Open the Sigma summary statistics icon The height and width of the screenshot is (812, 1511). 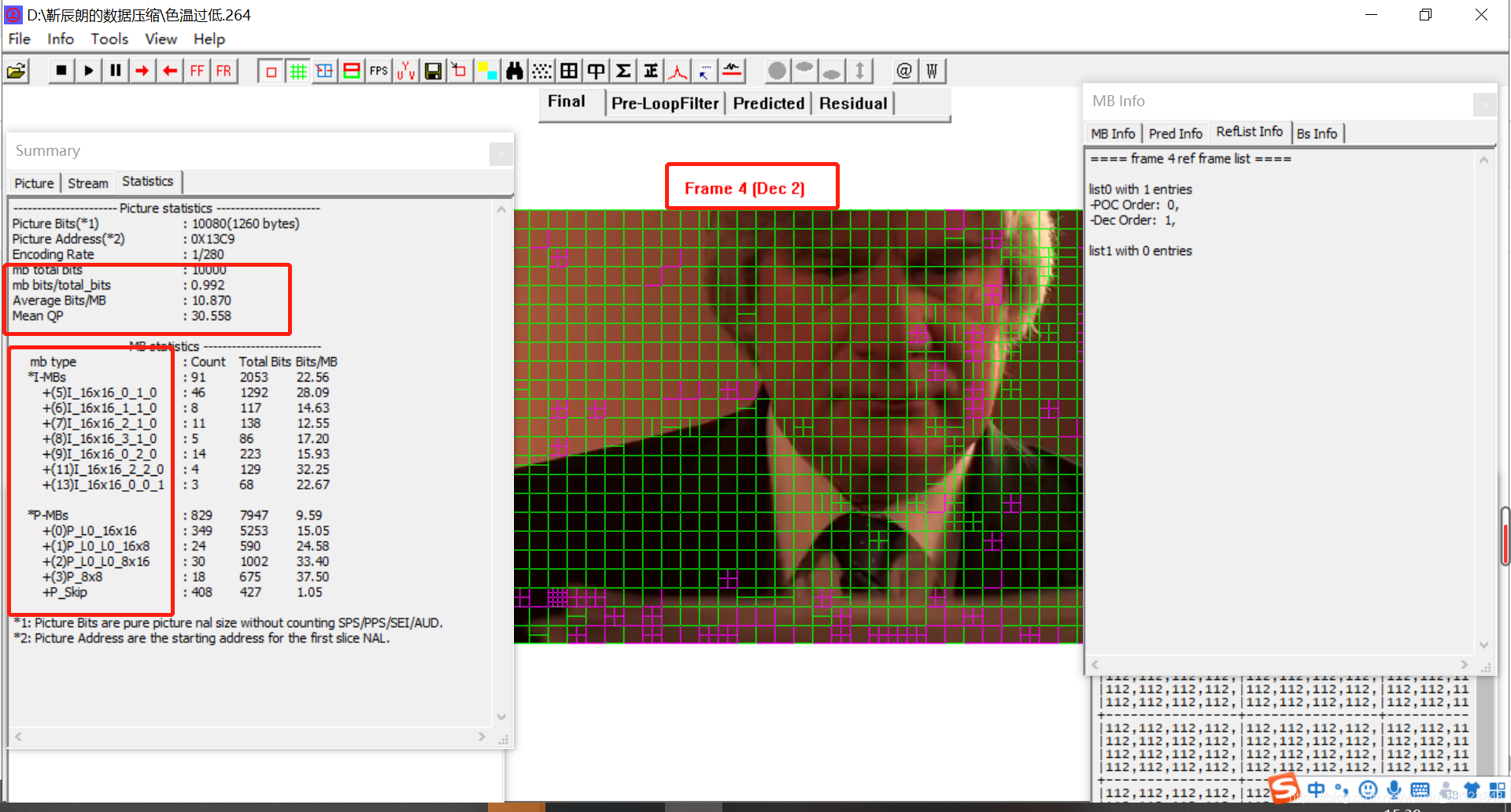[623, 72]
